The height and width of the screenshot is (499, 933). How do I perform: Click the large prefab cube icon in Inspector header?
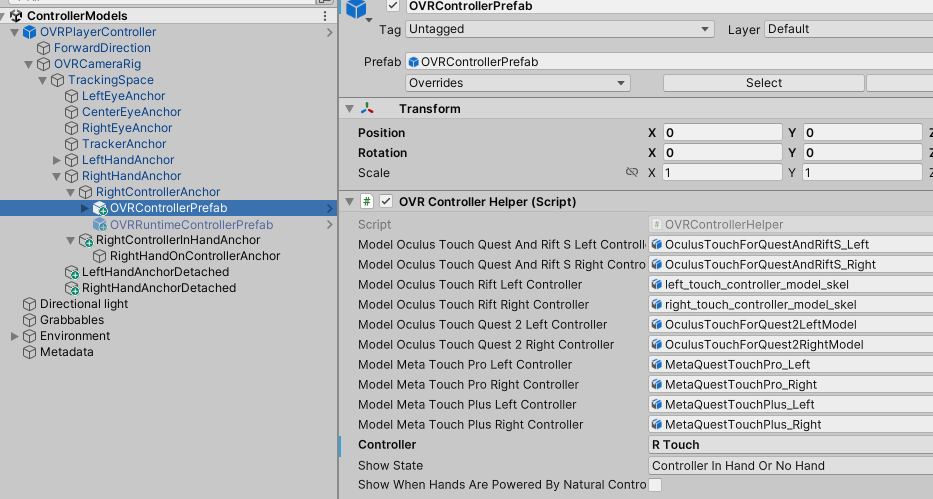coord(356,9)
